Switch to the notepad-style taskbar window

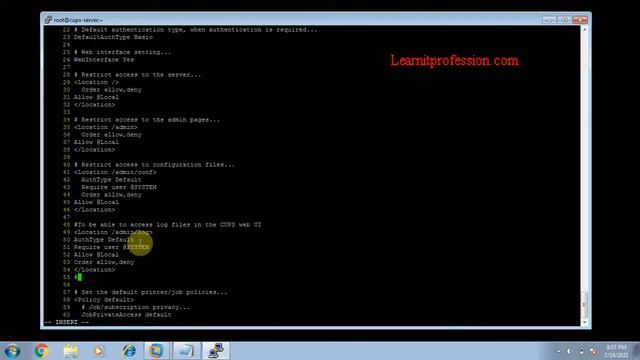pos(186,351)
